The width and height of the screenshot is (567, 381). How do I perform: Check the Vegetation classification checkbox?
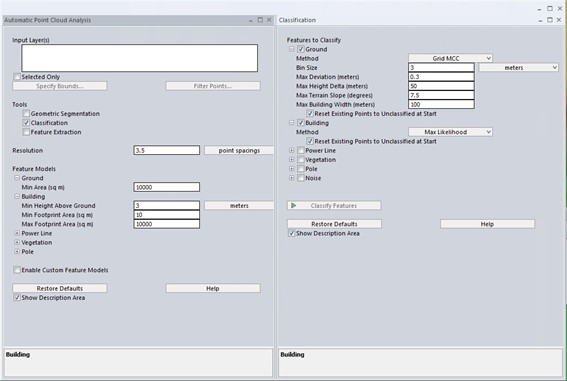[x=300, y=159]
